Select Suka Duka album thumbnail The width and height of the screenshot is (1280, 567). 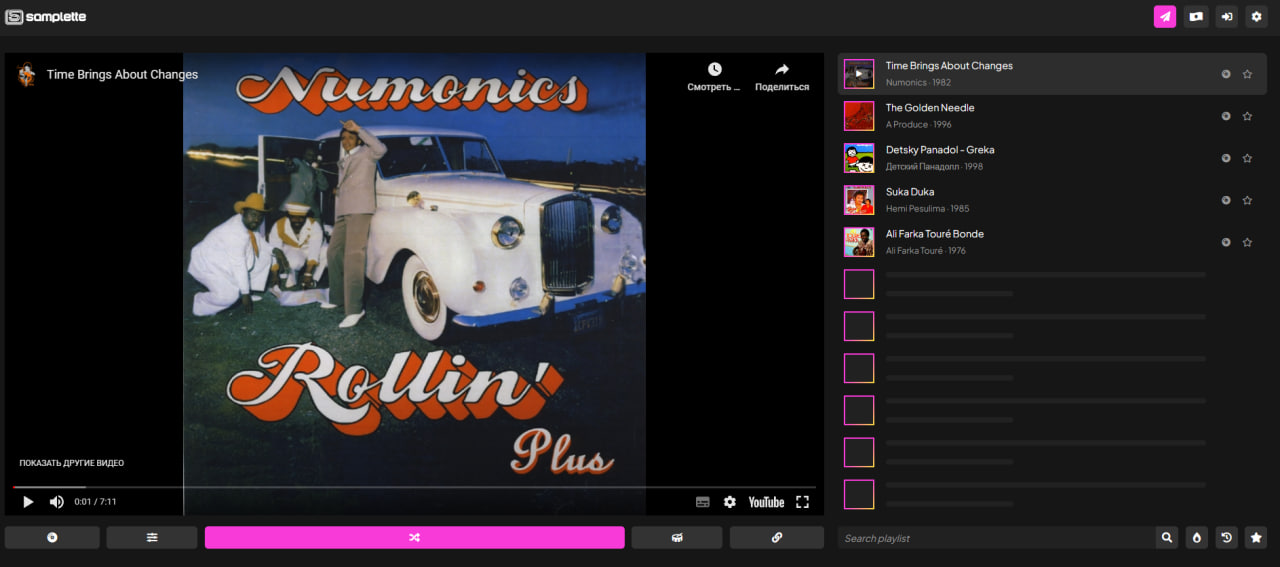point(859,200)
